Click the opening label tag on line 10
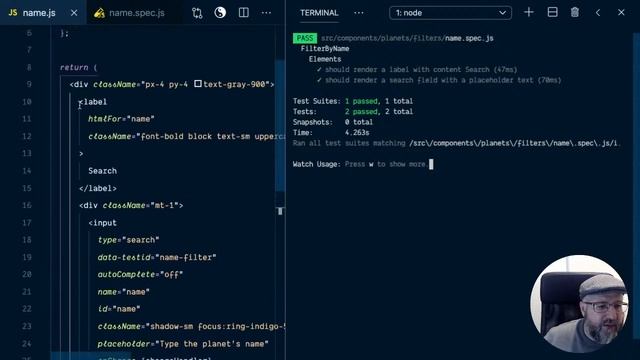 93,102
